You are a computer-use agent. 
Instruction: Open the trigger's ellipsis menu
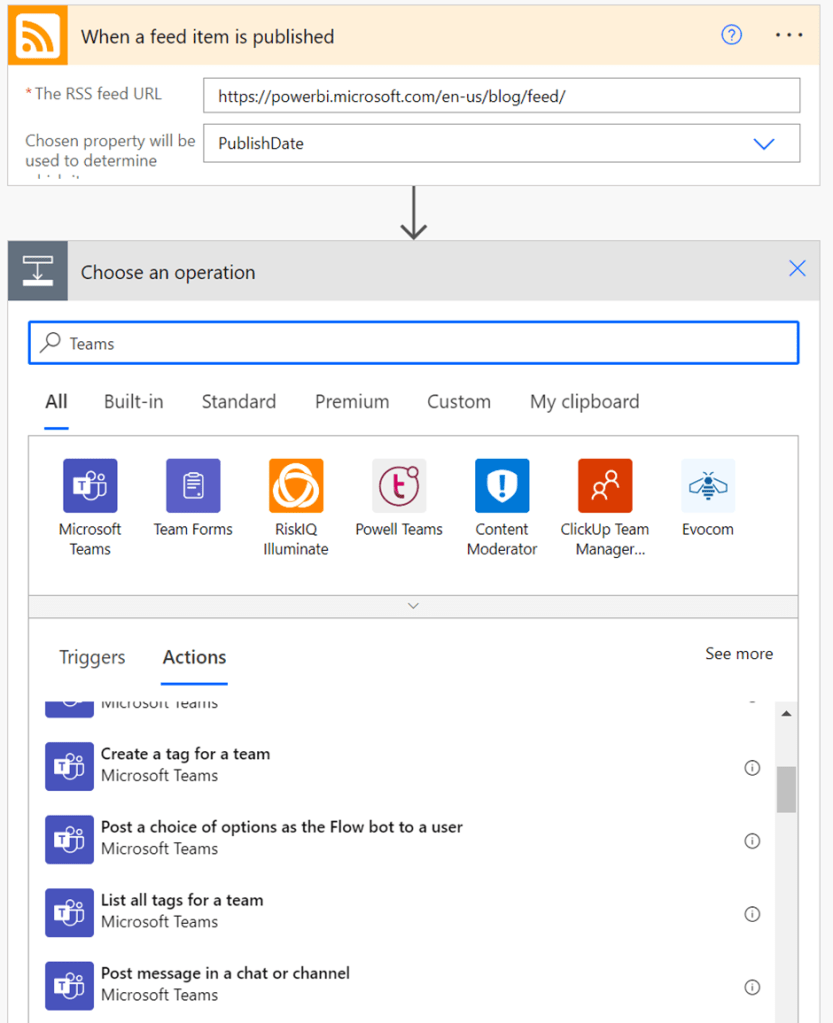(x=789, y=35)
